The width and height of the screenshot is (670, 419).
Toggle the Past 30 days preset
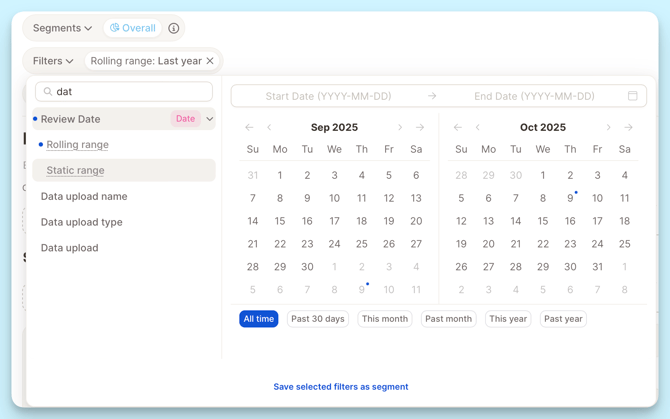(x=317, y=319)
